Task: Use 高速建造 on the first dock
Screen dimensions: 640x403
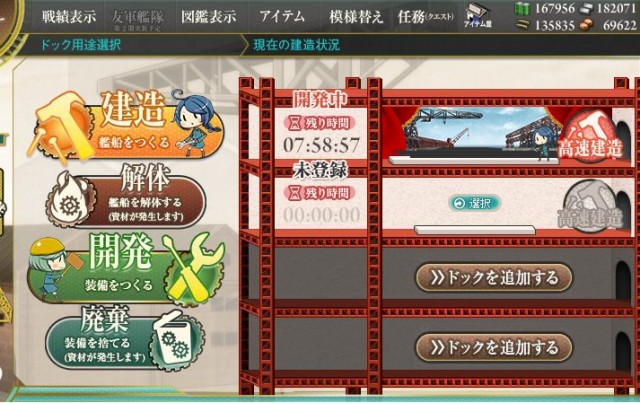Action: point(589,137)
